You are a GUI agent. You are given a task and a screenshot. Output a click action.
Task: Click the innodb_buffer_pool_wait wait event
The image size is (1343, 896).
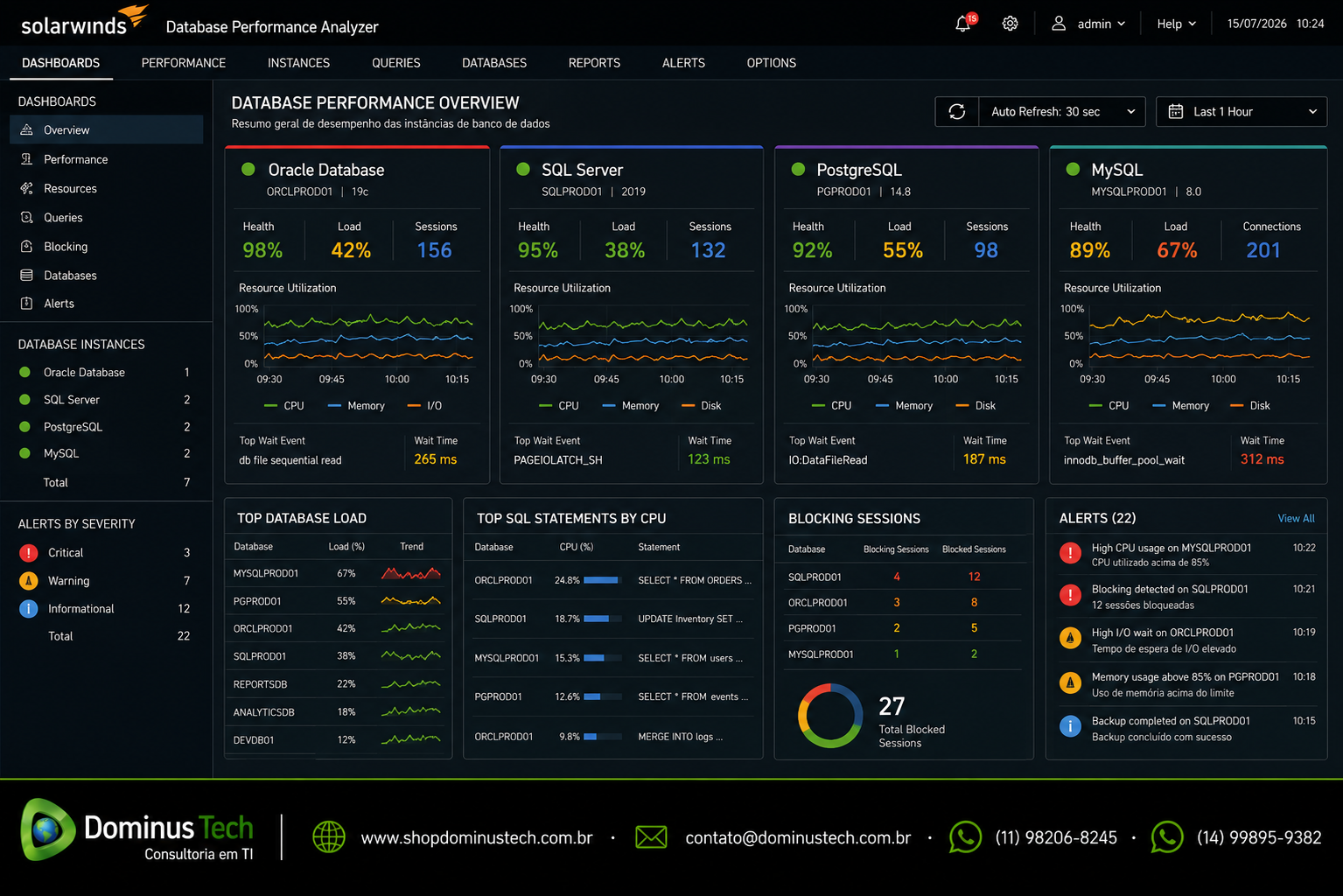[1124, 460]
